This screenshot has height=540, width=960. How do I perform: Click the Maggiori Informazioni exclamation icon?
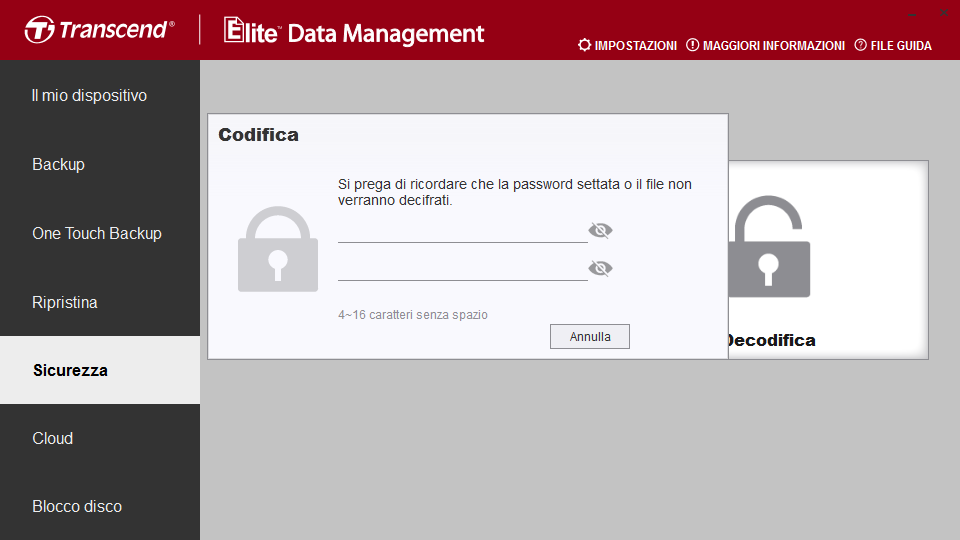click(692, 45)
